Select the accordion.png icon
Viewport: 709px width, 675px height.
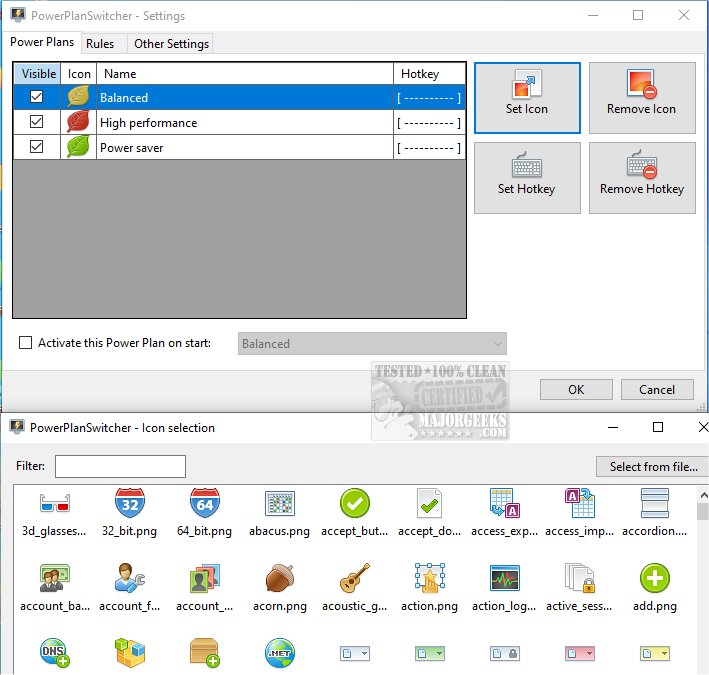654,503
